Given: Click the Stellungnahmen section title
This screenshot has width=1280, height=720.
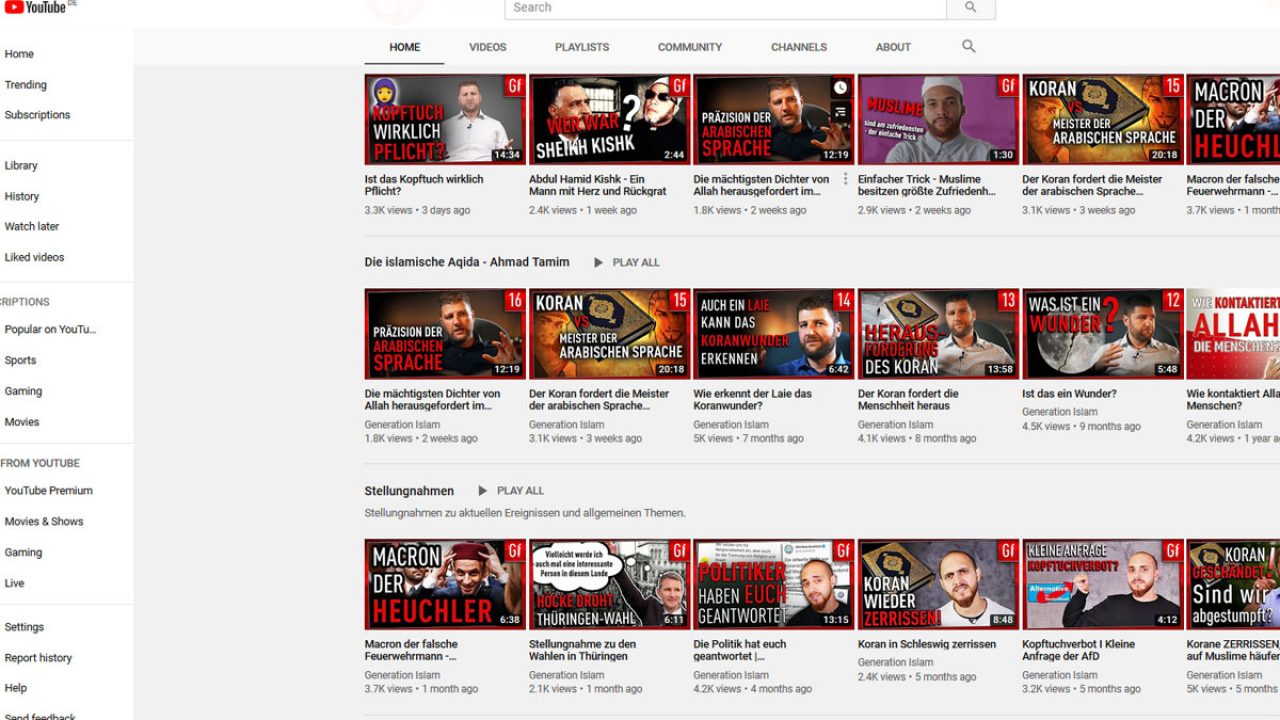Looking at the screenshot, I should 409,491.
